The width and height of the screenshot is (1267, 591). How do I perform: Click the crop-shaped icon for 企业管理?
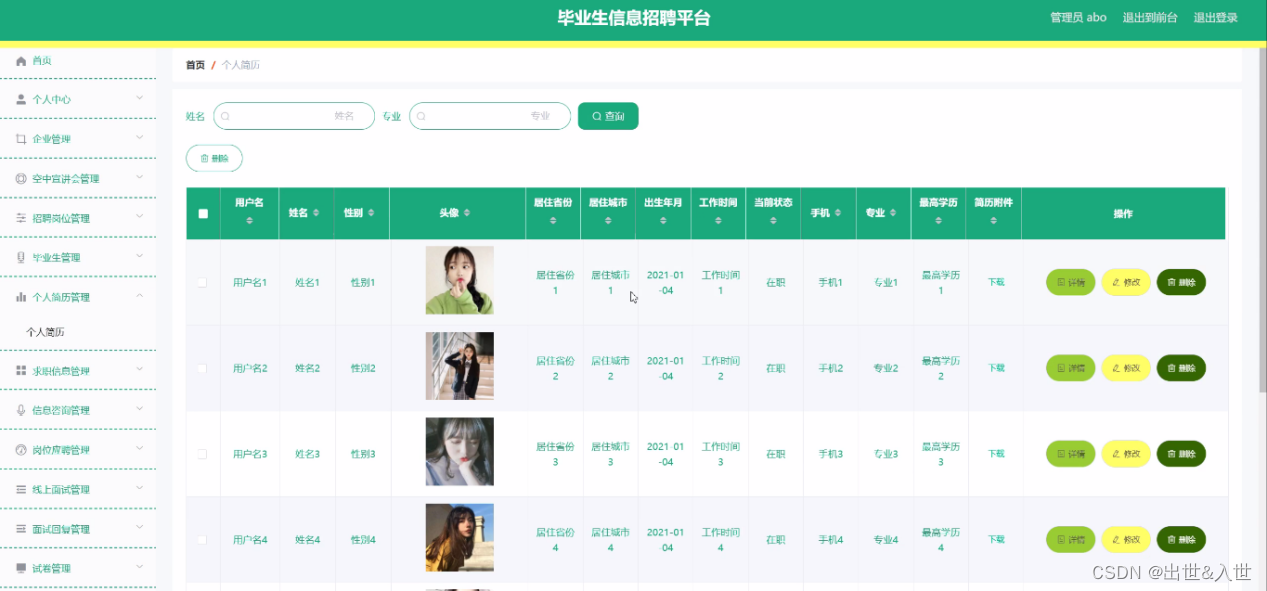21,139
